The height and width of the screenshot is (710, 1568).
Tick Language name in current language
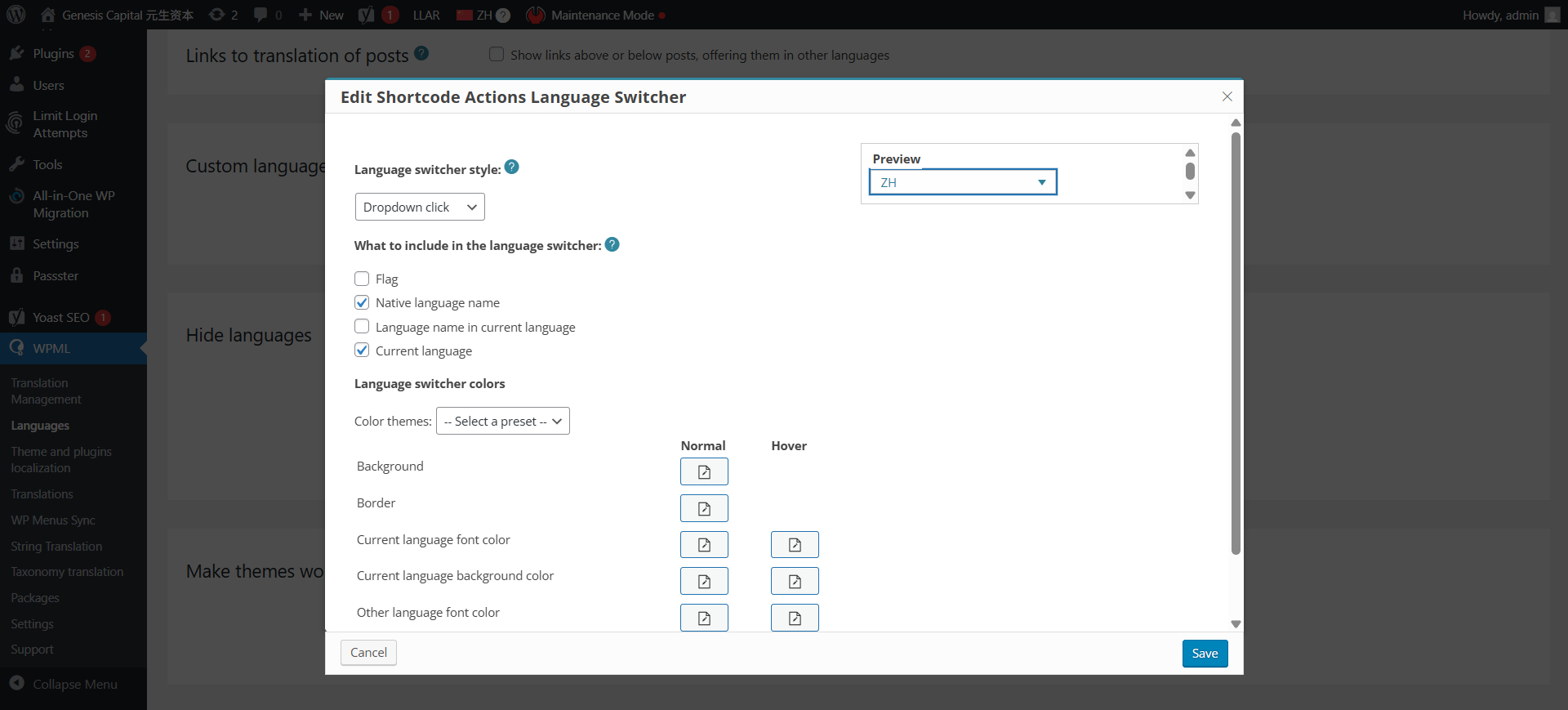pyautogui.click(x=362, y=327)
